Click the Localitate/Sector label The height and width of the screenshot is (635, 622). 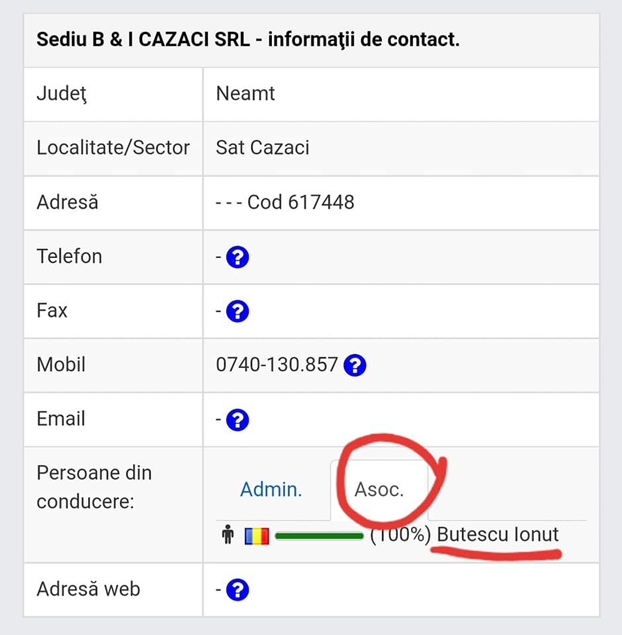(x=113, y=148)
